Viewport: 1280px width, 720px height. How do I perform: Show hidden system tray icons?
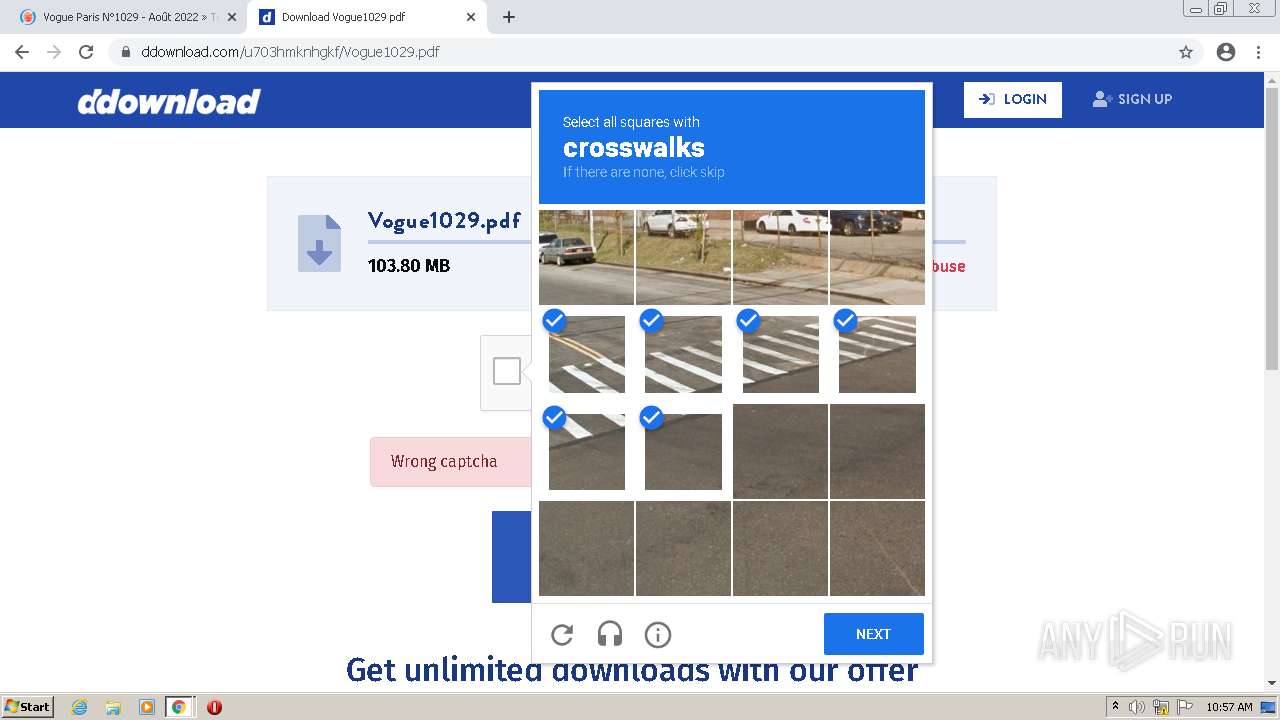tap(1115, 707)
